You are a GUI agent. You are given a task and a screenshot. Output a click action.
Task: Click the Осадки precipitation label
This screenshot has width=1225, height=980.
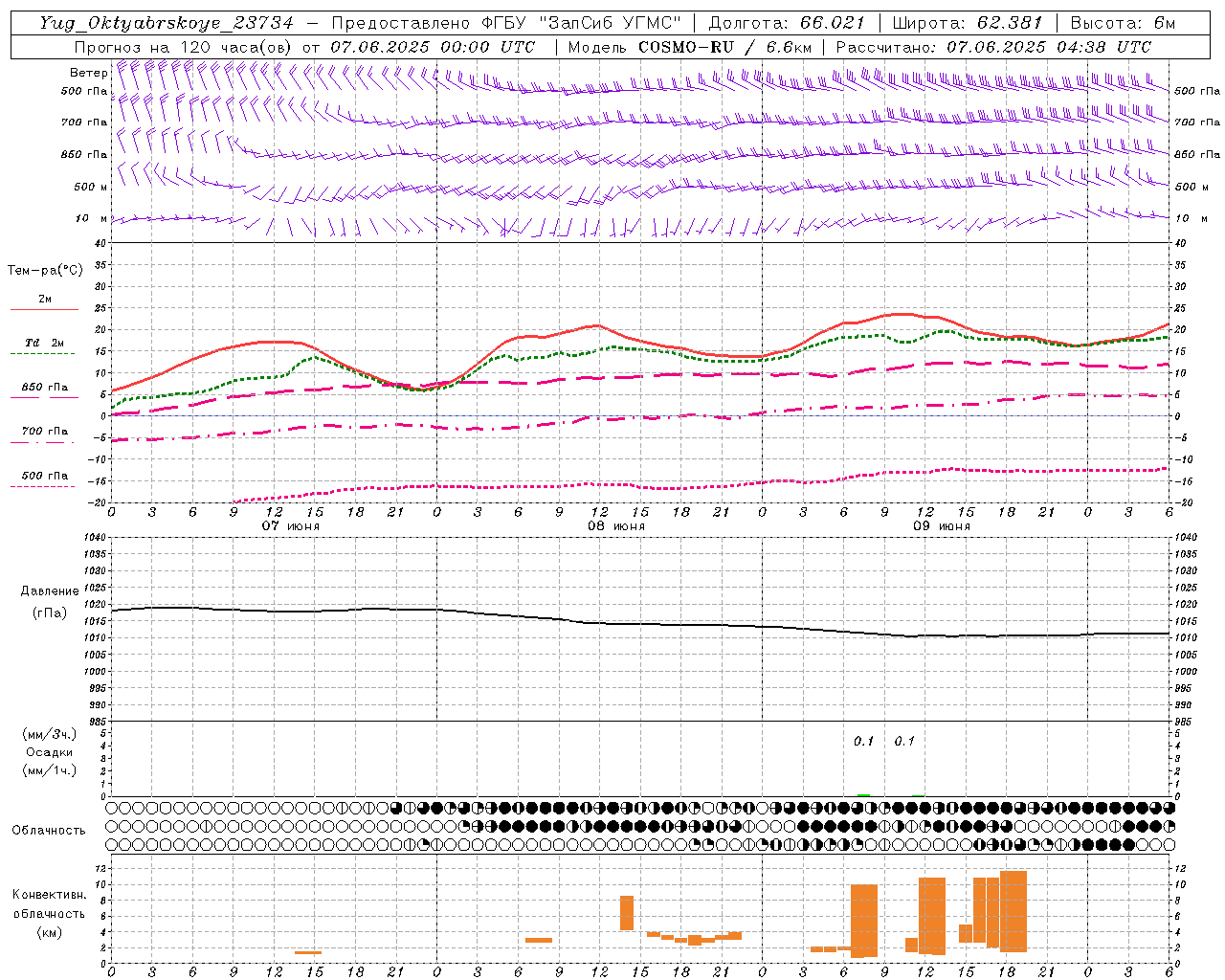pyautogui.click(x=50, y=752)
